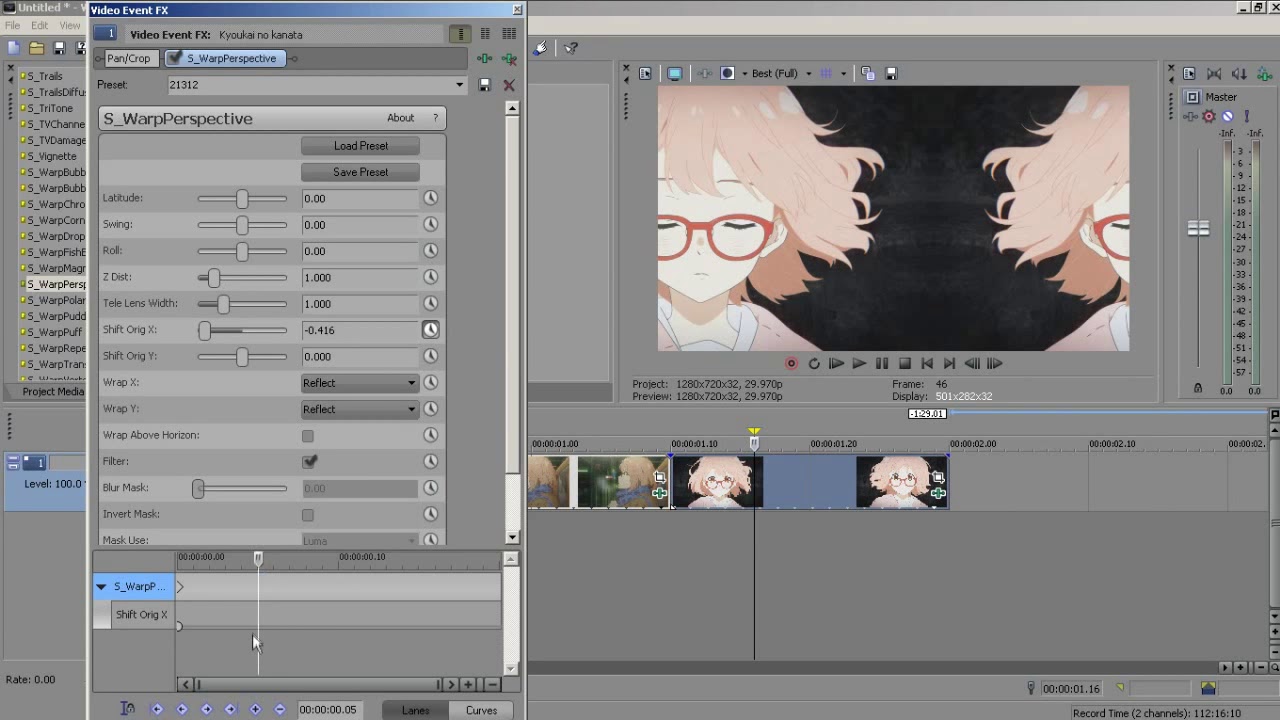
Task: Click Remove Selected Plug-In icon
Action: click(x=509, y=59)
